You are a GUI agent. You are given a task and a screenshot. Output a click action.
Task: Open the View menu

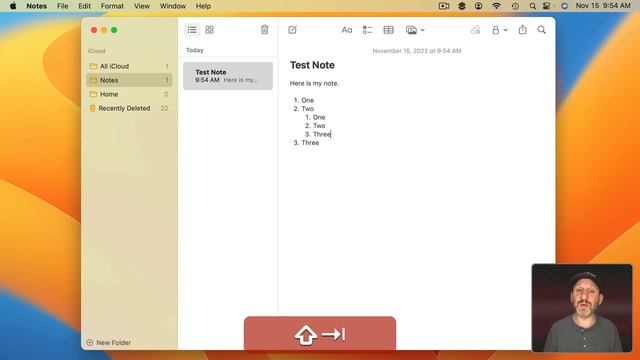[142, 6]
